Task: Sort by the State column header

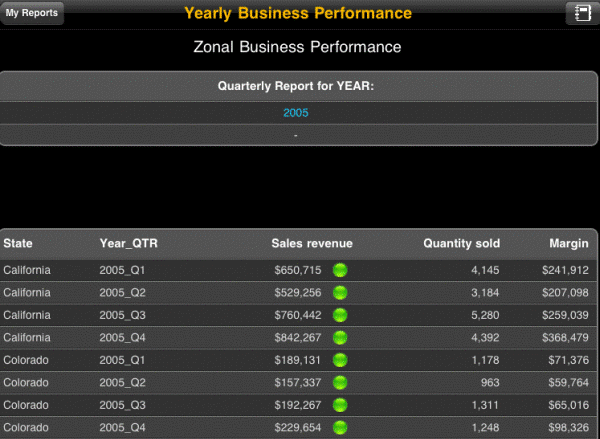Action: (x=18, y=243)
